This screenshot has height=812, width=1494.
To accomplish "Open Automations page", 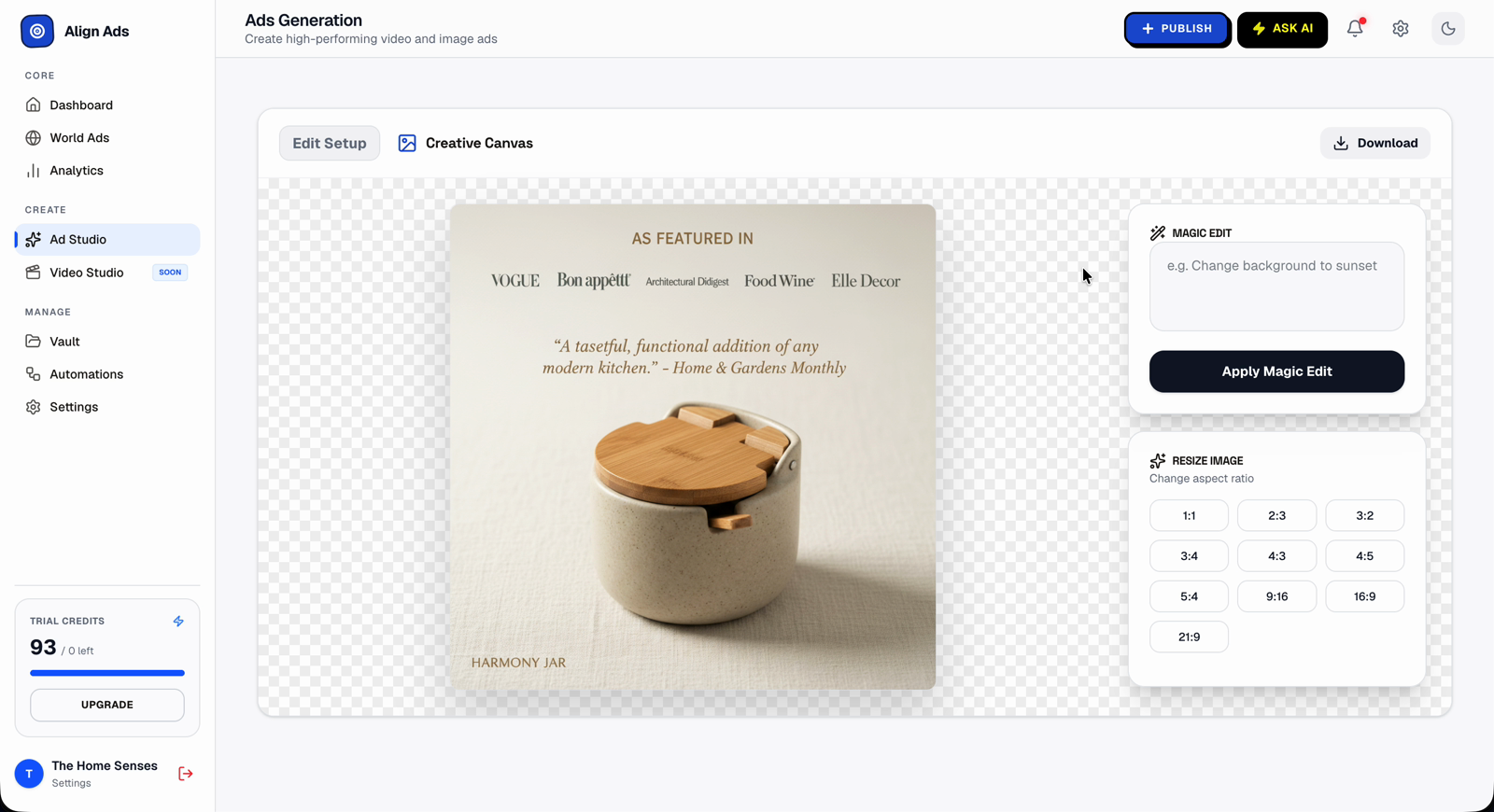I will coord(107,374).
